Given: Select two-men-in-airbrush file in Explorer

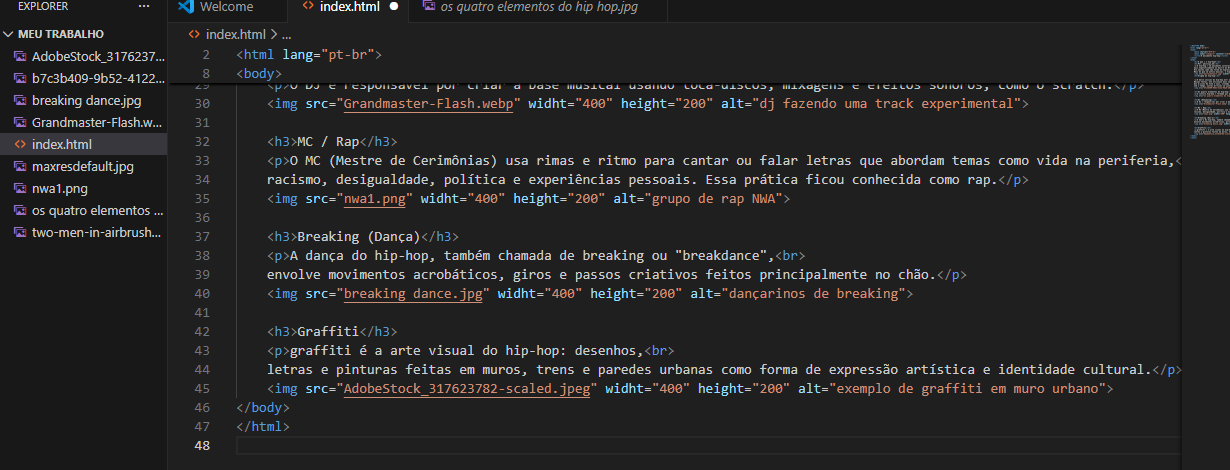Looking at the screenshot, I should (x=96, y=232).
